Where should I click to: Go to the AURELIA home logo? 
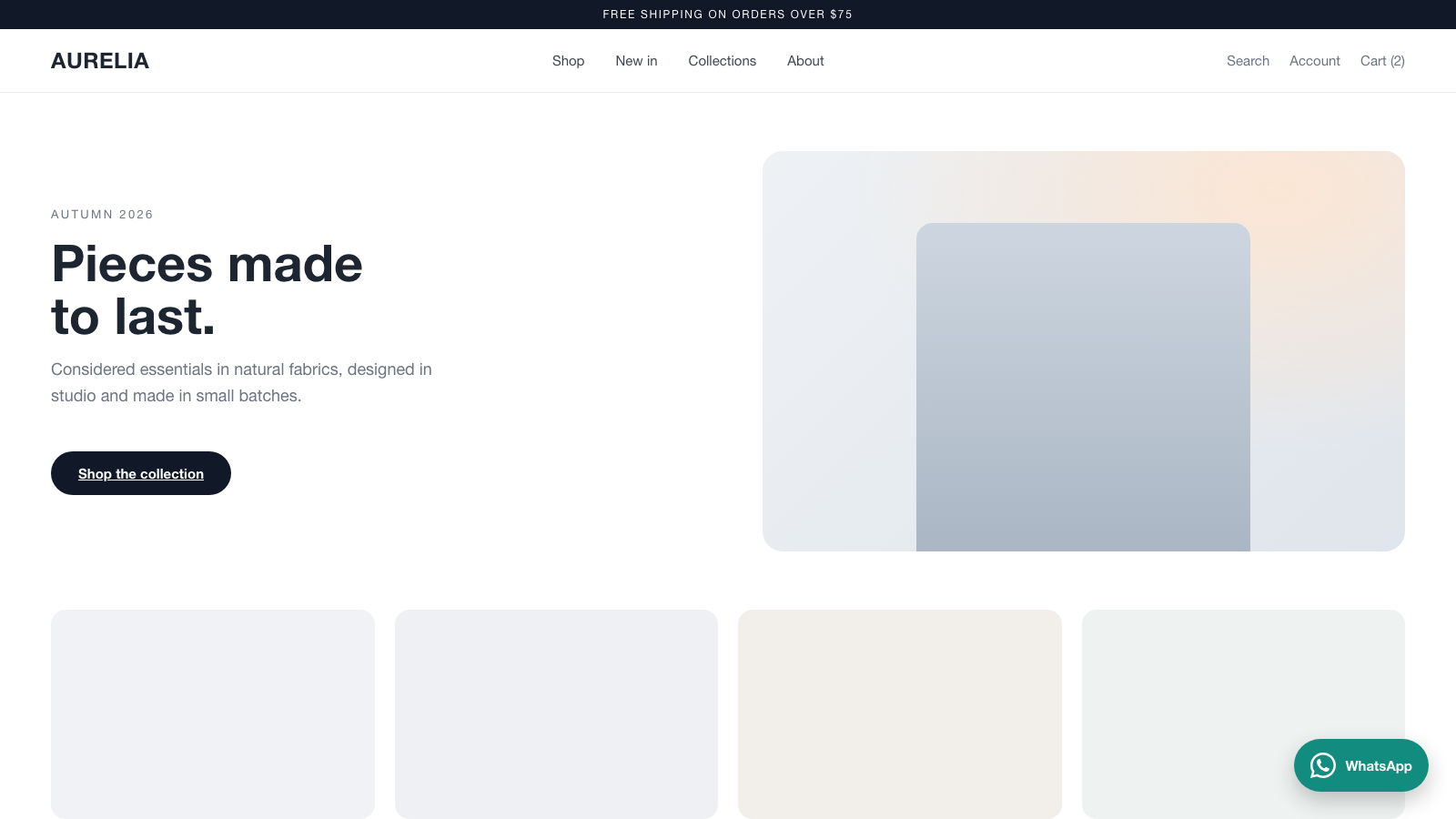point(100,61)
